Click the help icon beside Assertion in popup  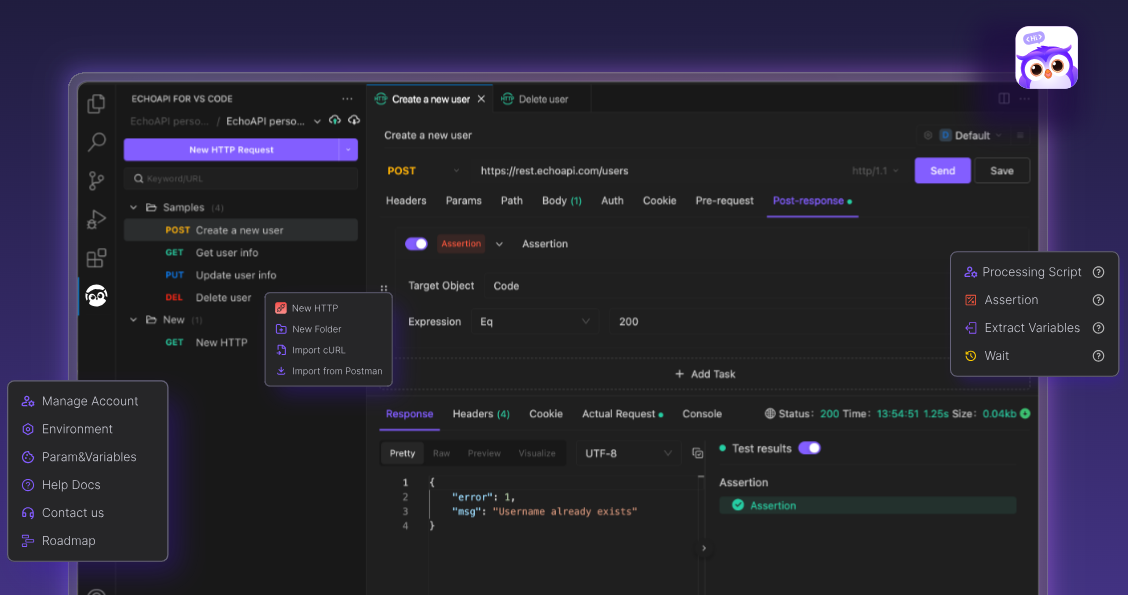pos(1099,300)
